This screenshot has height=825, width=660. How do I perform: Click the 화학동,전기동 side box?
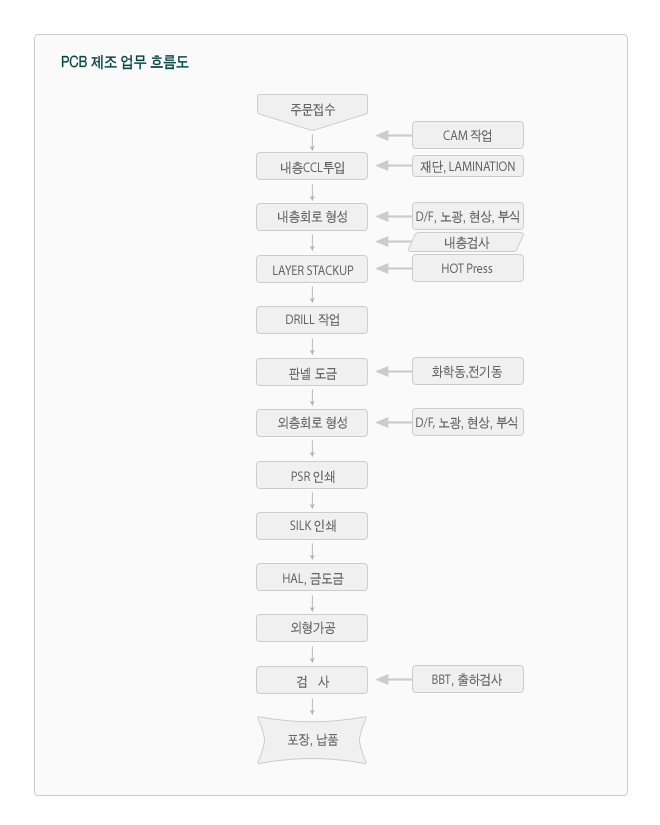pos(467,371)
